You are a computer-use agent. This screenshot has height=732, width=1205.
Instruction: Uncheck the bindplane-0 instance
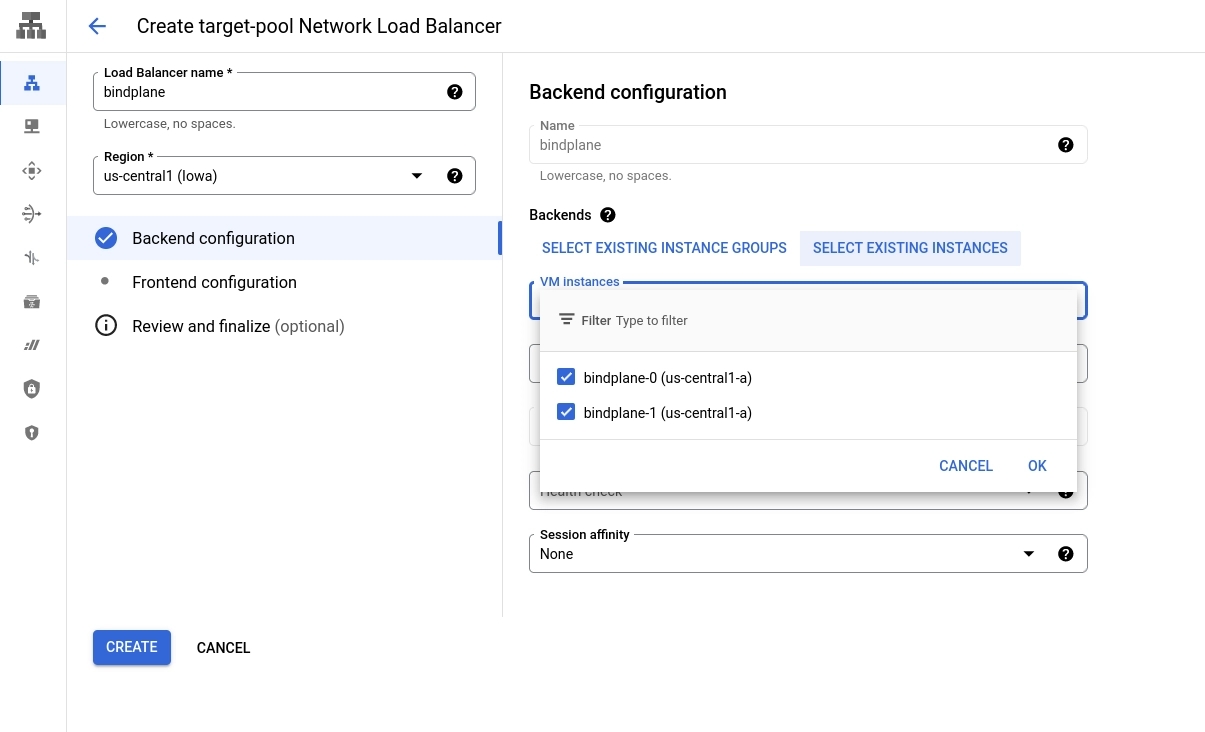tap(566, 377)
